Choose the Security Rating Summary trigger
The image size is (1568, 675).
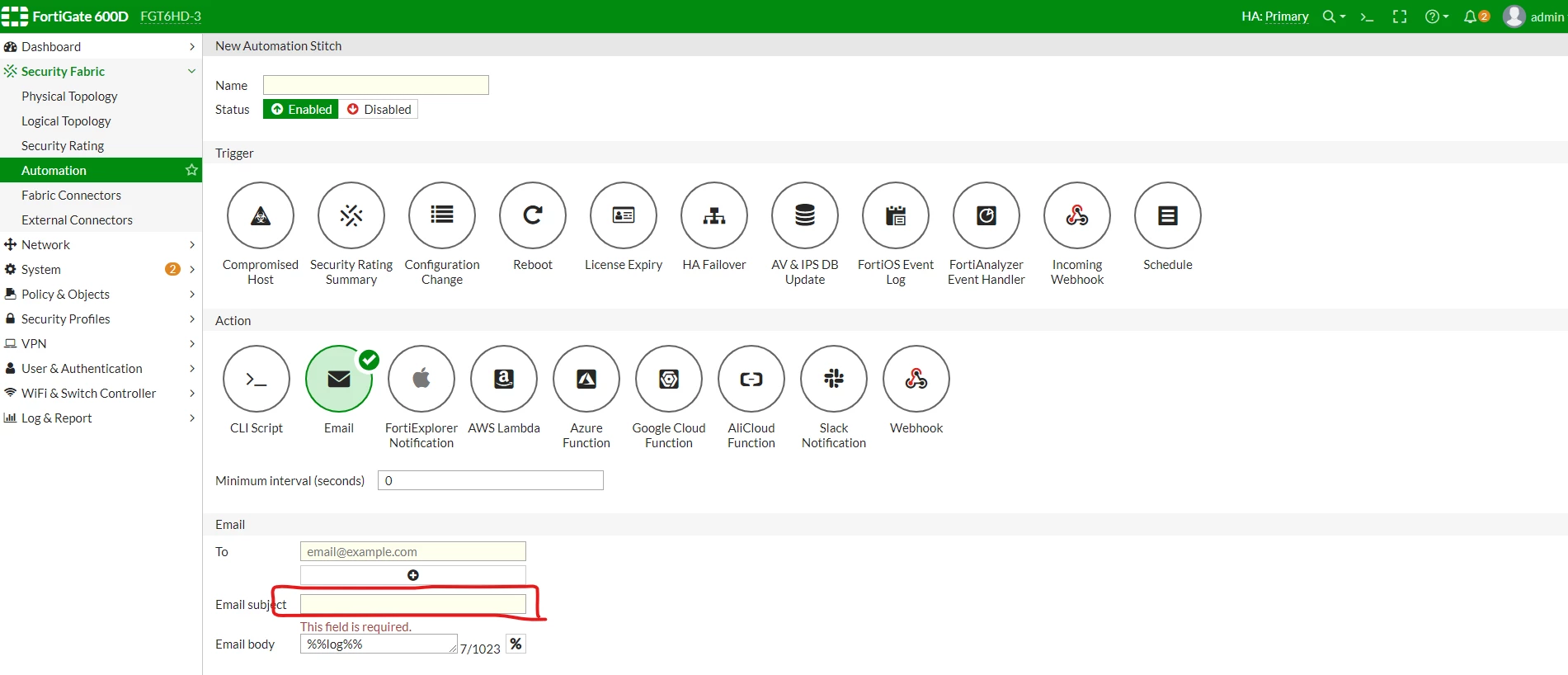(351, 215)
